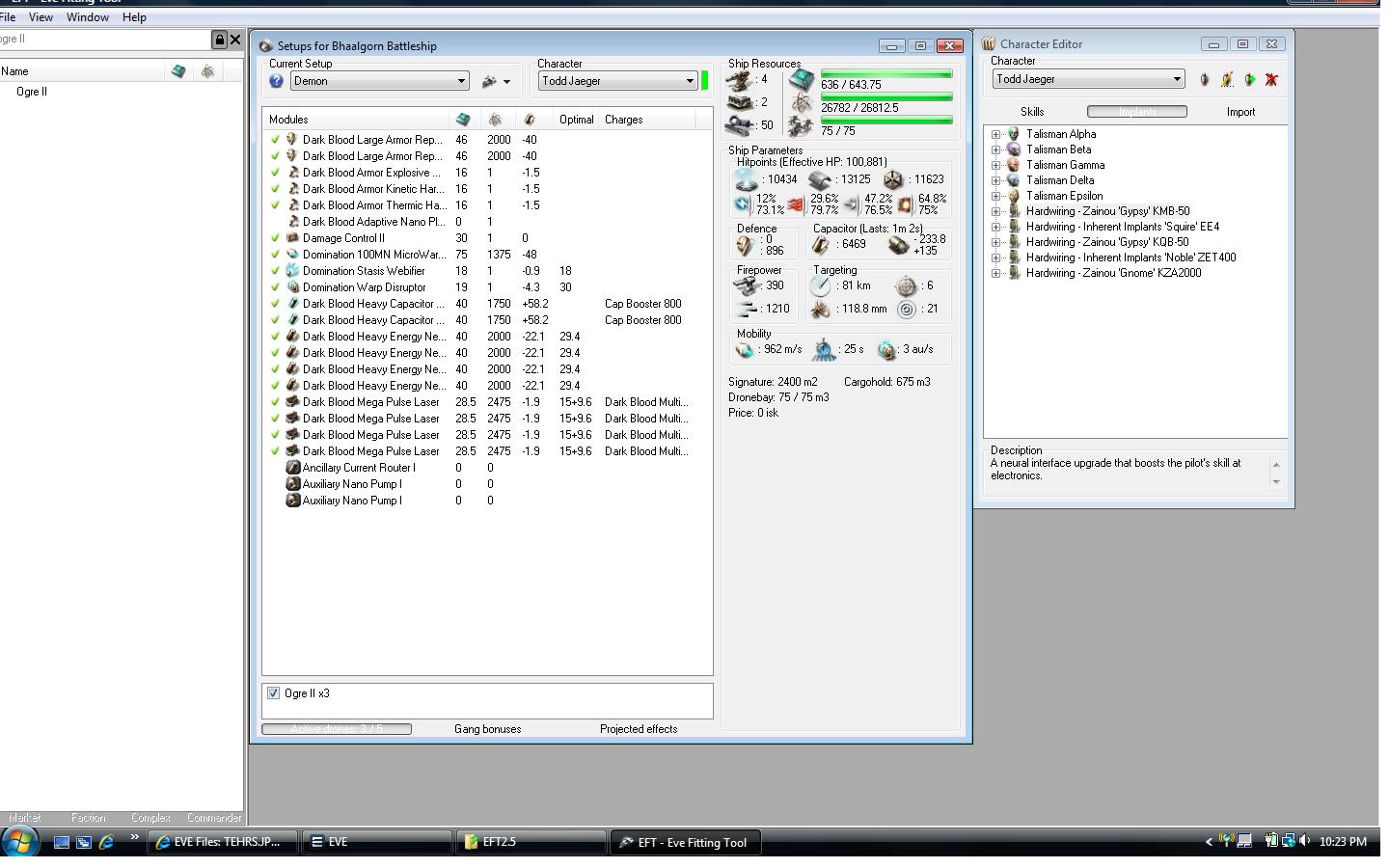Toggle the Domination Stasis Webifier active state
1389x868 pixels.
(x=275, y=271)
